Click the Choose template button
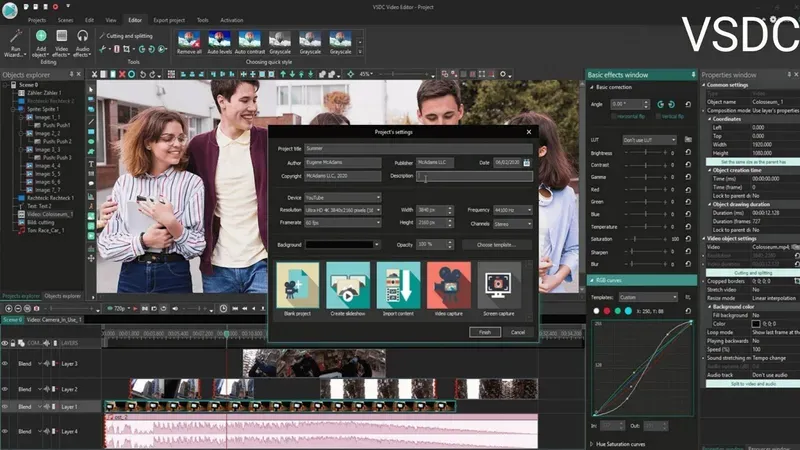This screenshot has height=450, width=800. tap(496, 245)
